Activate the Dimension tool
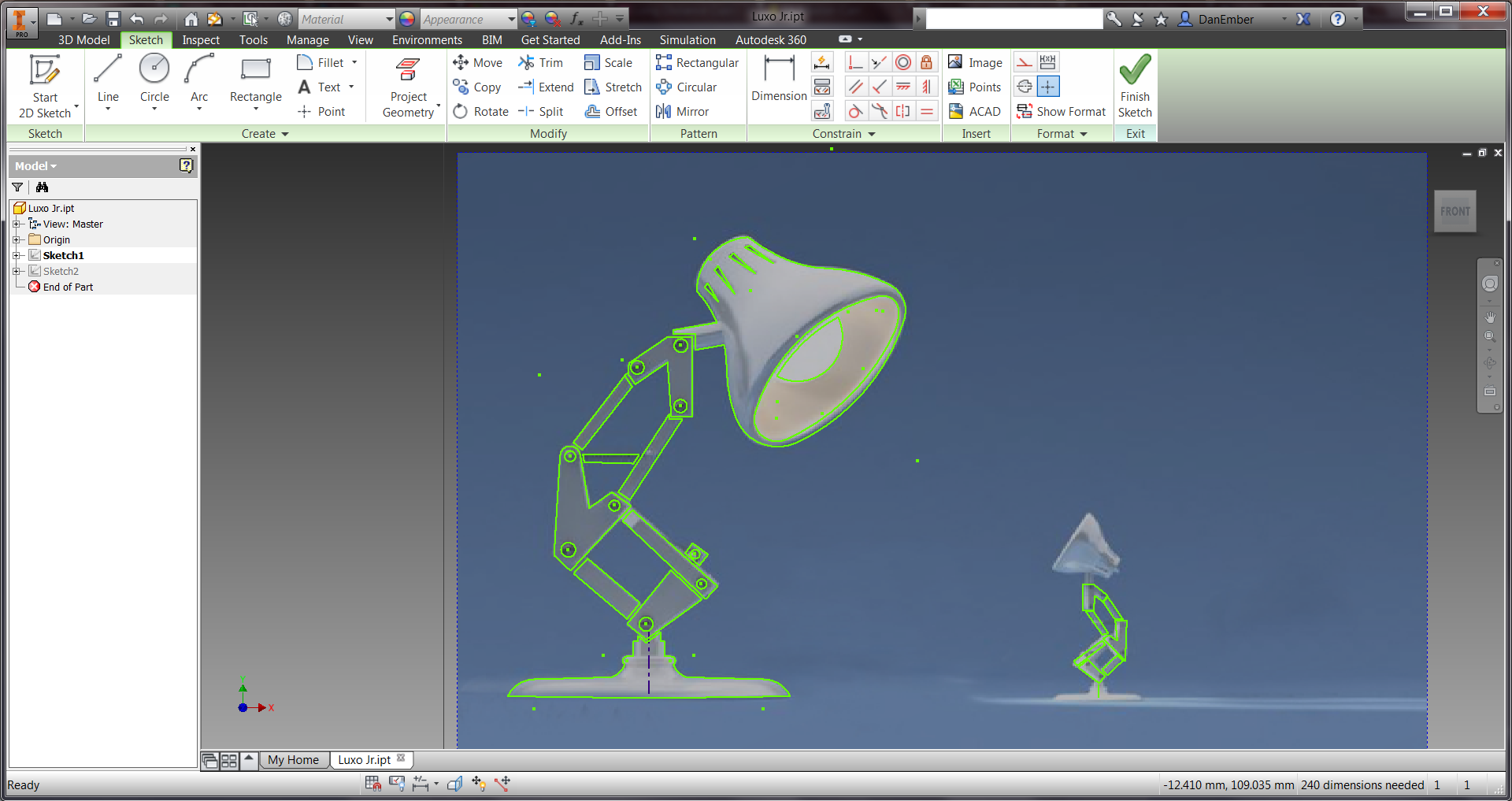This screenshot has height=801, width=1512. (779, 79)
